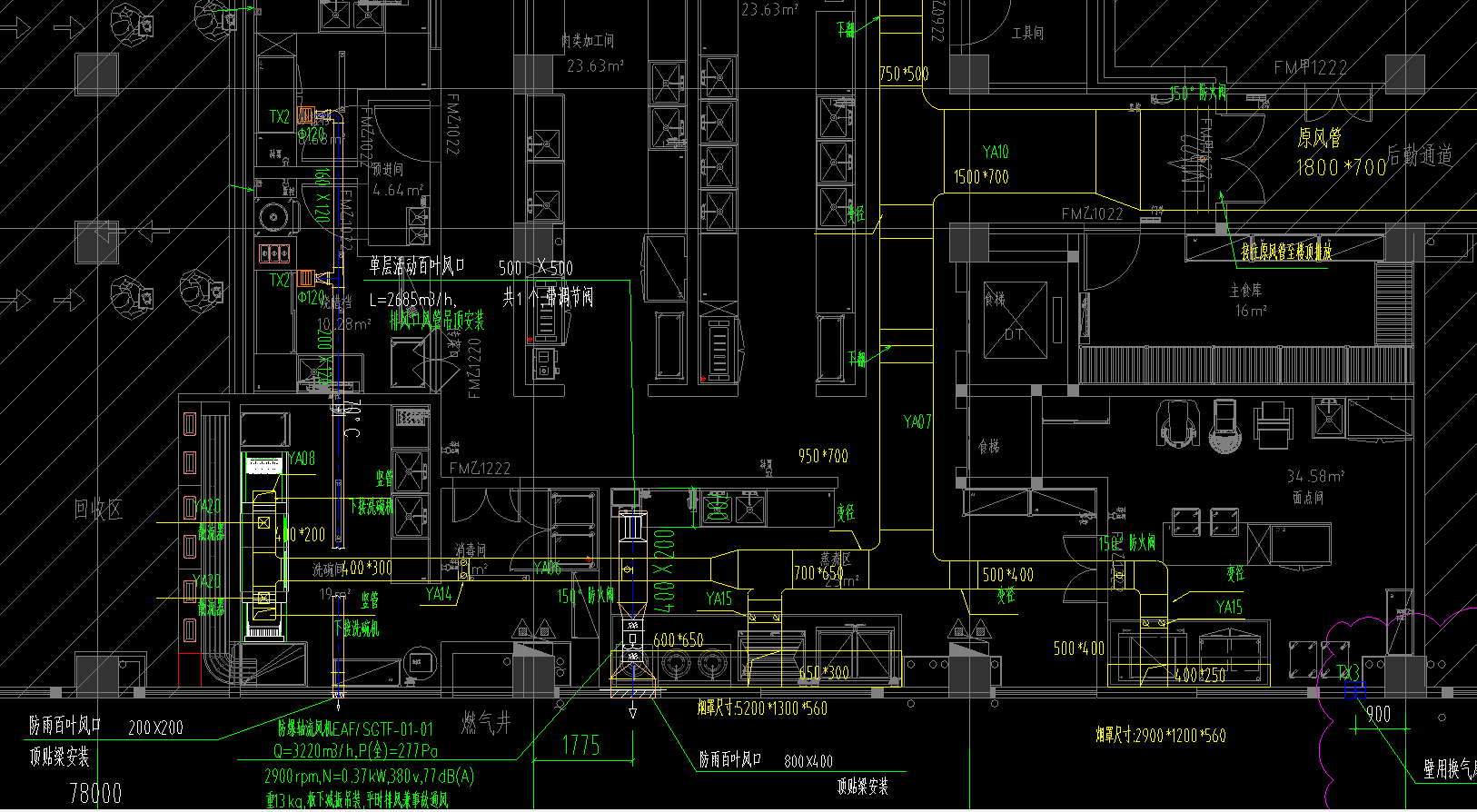The height and width of the screenshot is (812, 1477).
Task: Select the 900 dimension value
Action: [1378, 715]
